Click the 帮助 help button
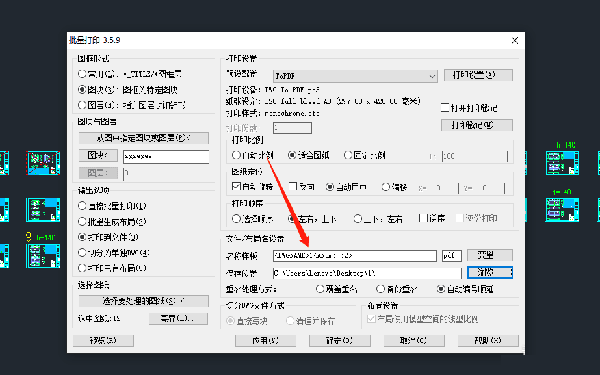This screenshot has height=375, width=600. tap(488, 341)
